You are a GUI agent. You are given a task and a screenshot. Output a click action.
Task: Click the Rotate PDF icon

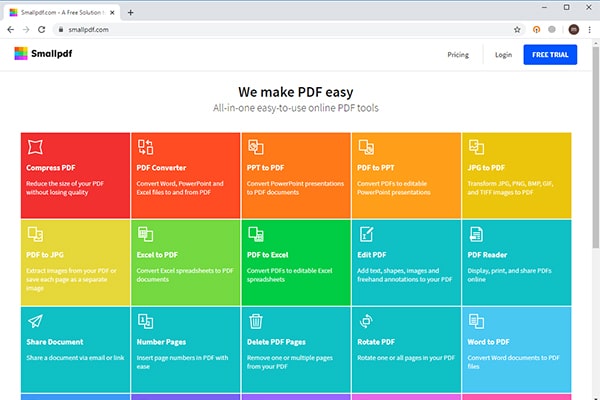coord(366,321)
